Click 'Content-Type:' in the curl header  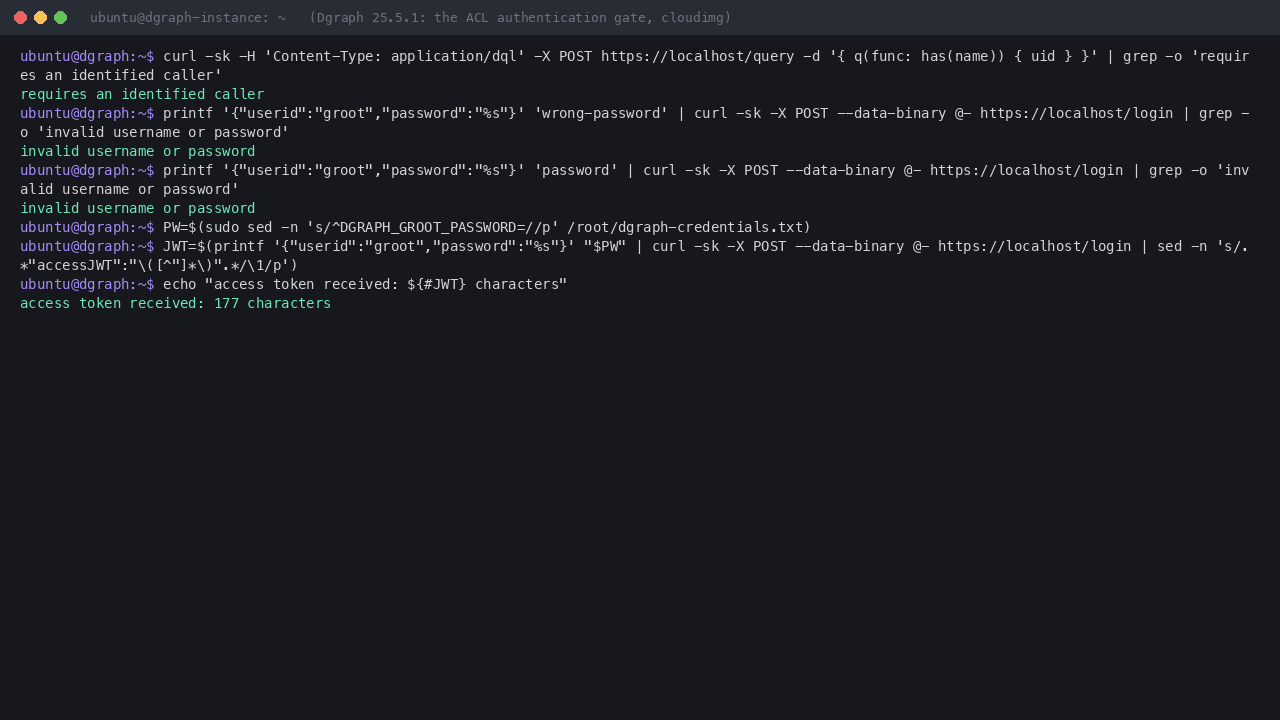(327, 56)
